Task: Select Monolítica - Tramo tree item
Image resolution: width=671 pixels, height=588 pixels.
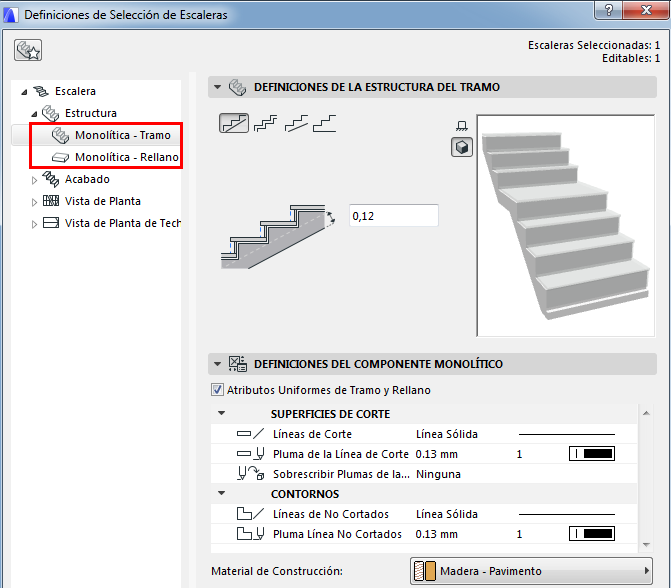Action: coord(123,135)
